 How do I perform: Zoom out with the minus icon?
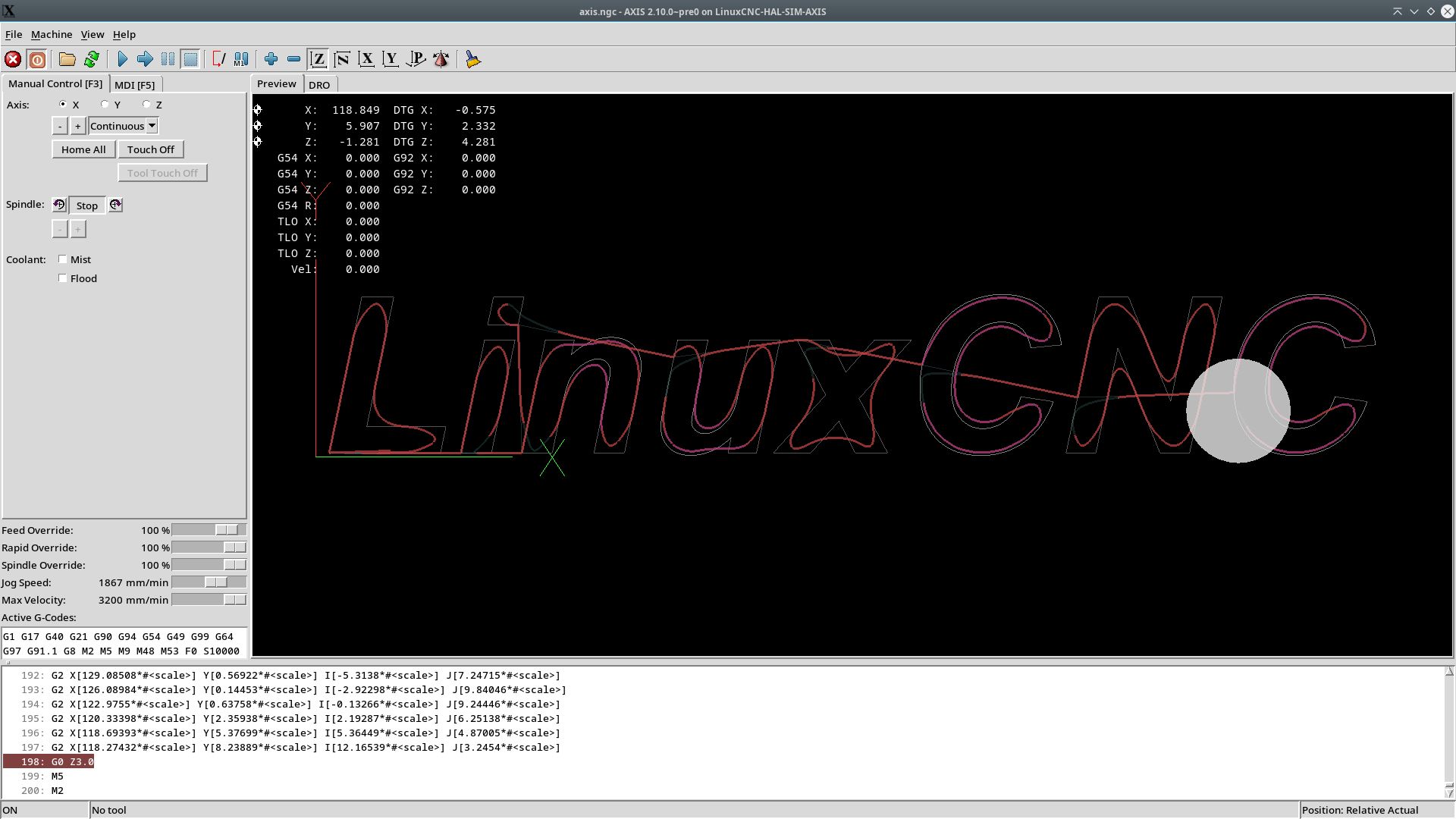pos(293,59)
